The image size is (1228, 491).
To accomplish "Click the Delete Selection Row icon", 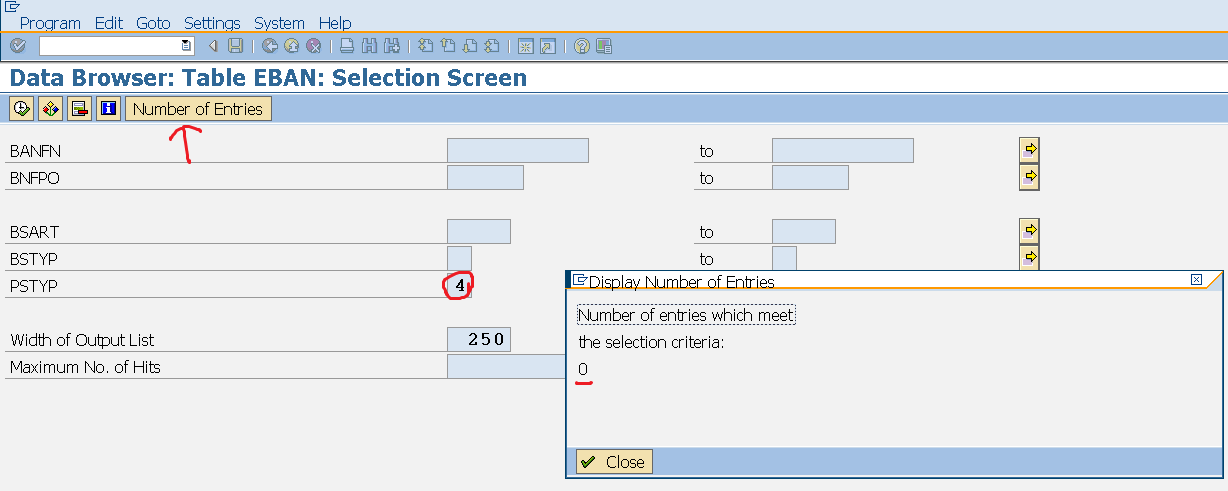I will click(x=80, y=109).
